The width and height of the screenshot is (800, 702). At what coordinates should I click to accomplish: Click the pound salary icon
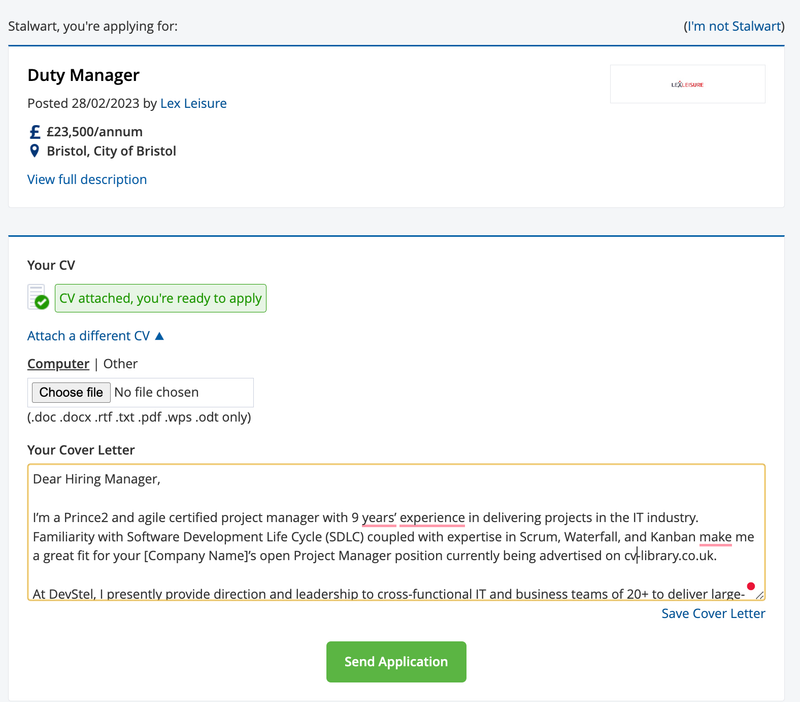coord(33,131)
